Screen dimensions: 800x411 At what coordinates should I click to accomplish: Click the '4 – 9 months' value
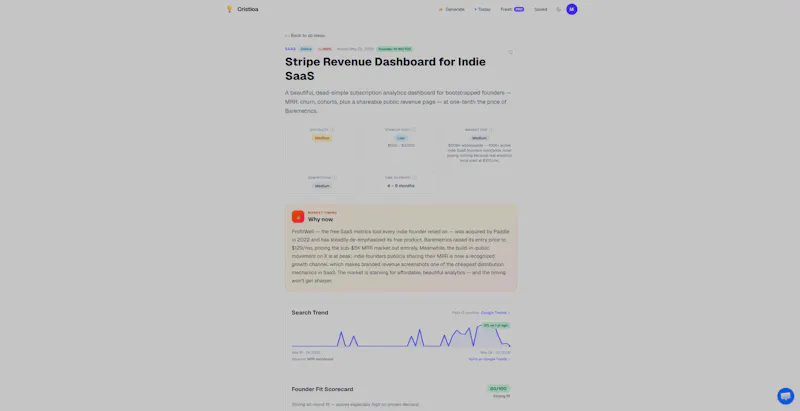point(401,186)
